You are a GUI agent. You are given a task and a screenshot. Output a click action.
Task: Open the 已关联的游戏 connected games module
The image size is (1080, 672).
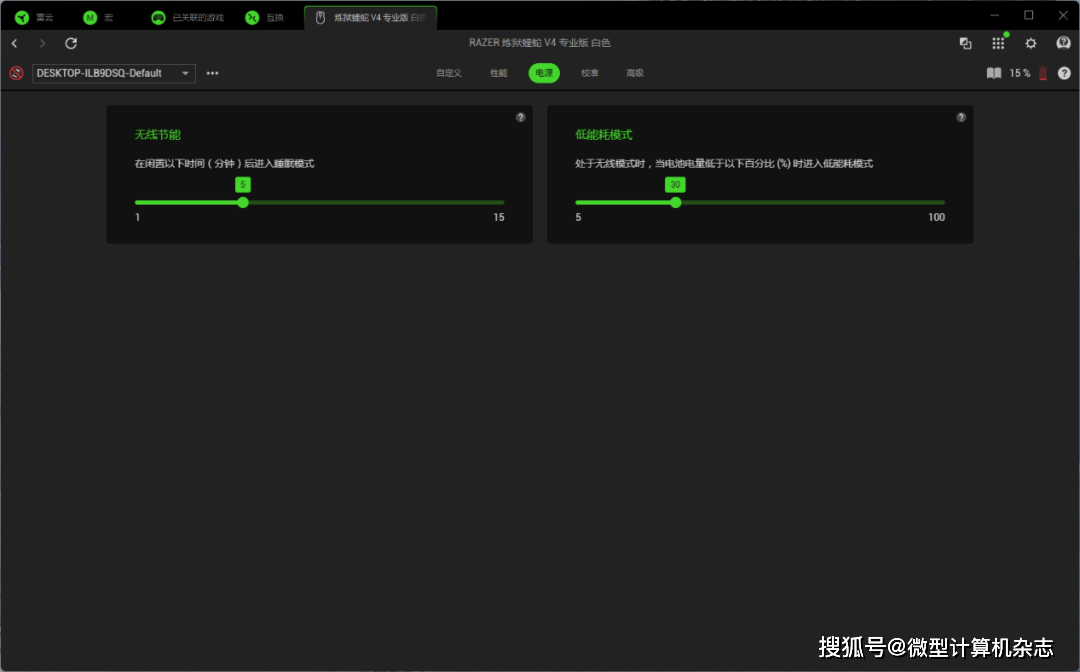pyautogui.click(x=182, y=16)
